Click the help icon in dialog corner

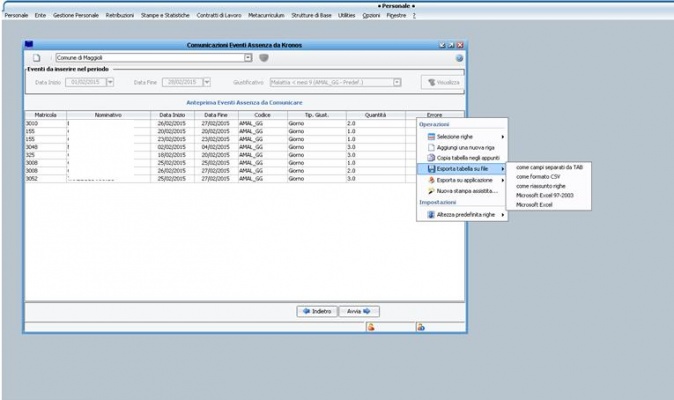tap(460, 58)
